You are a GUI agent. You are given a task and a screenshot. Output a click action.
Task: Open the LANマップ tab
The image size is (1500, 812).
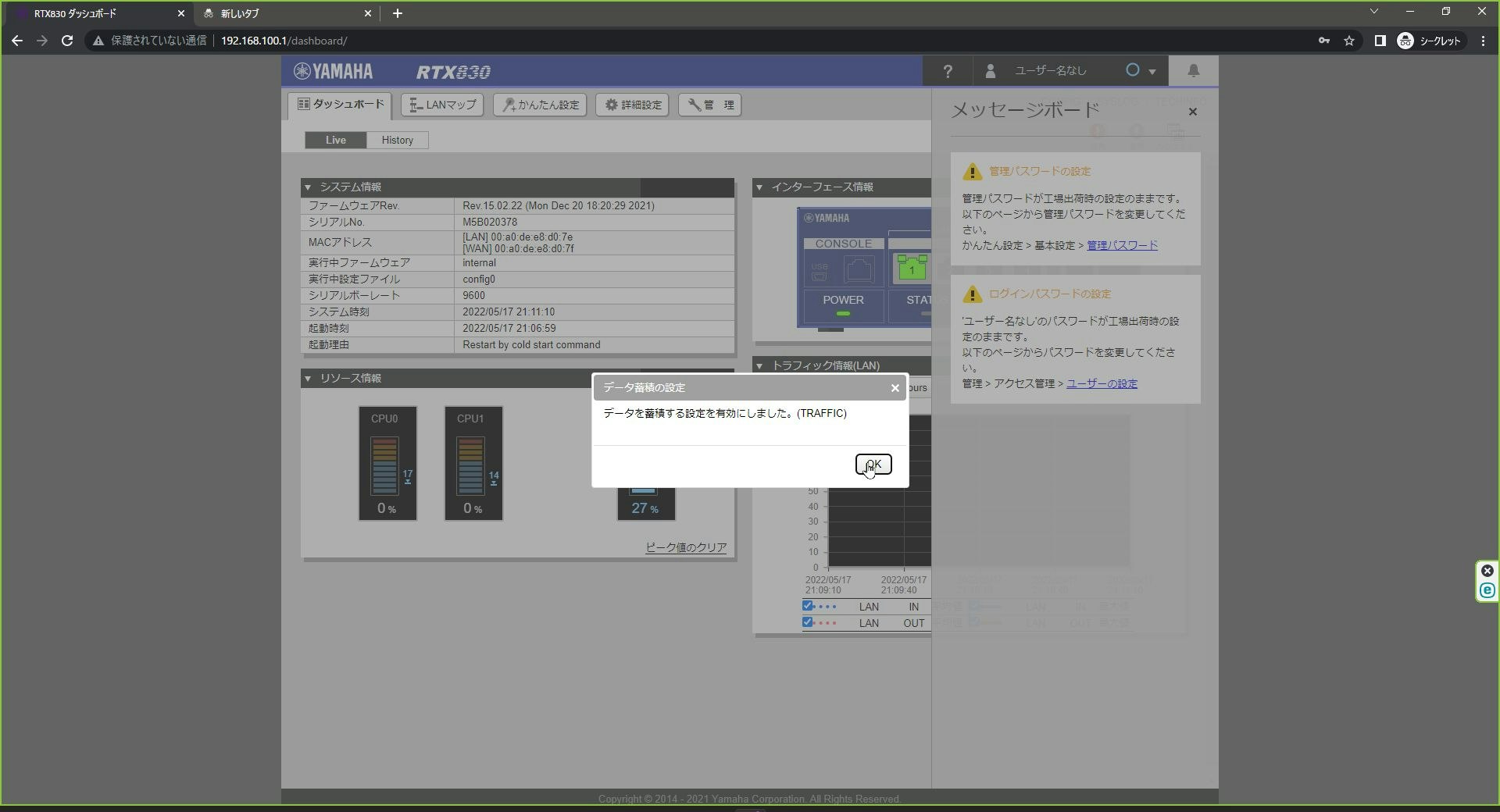pos(442,105)
